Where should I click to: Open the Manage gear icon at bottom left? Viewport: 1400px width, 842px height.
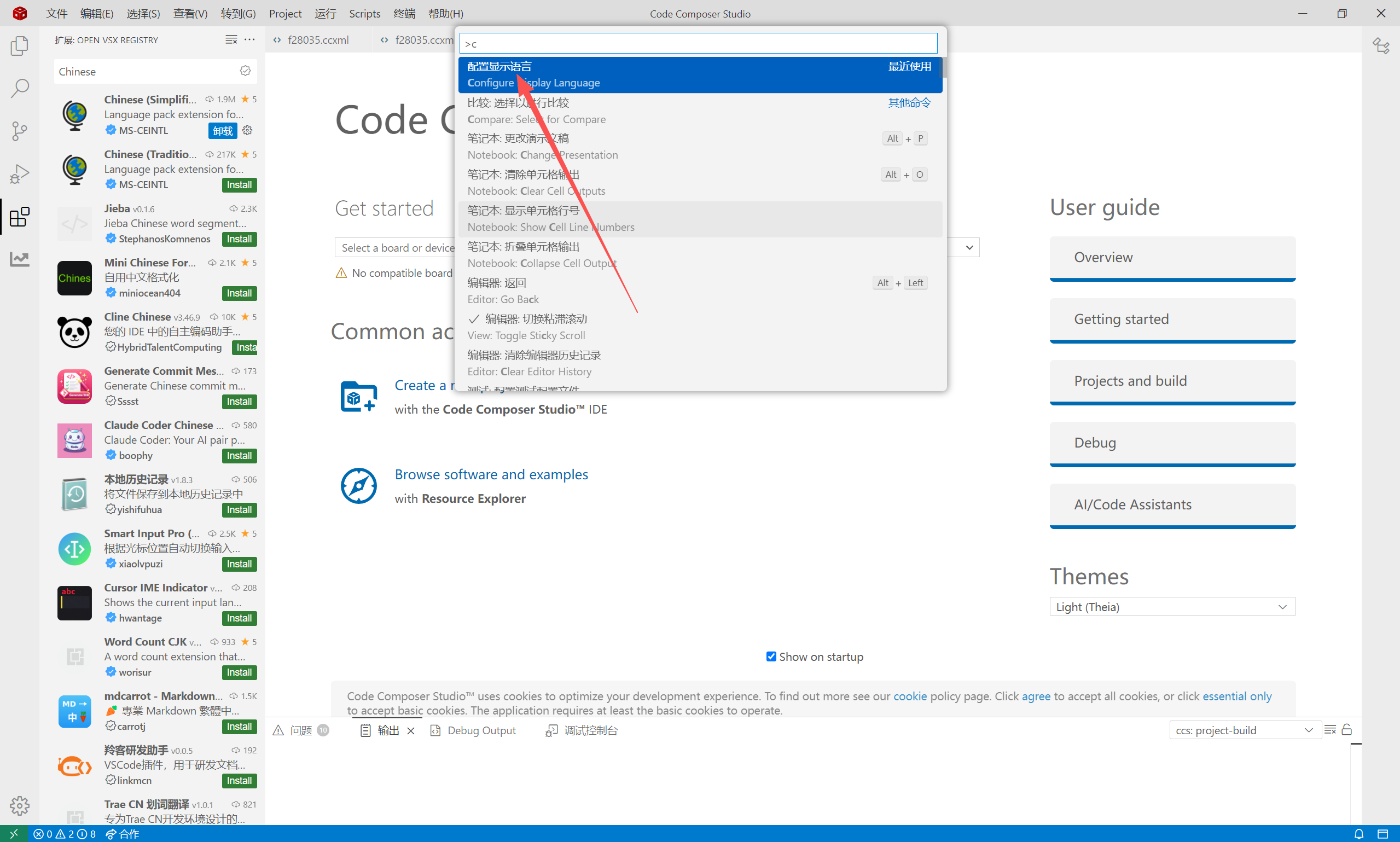click(x=19, y=805)
